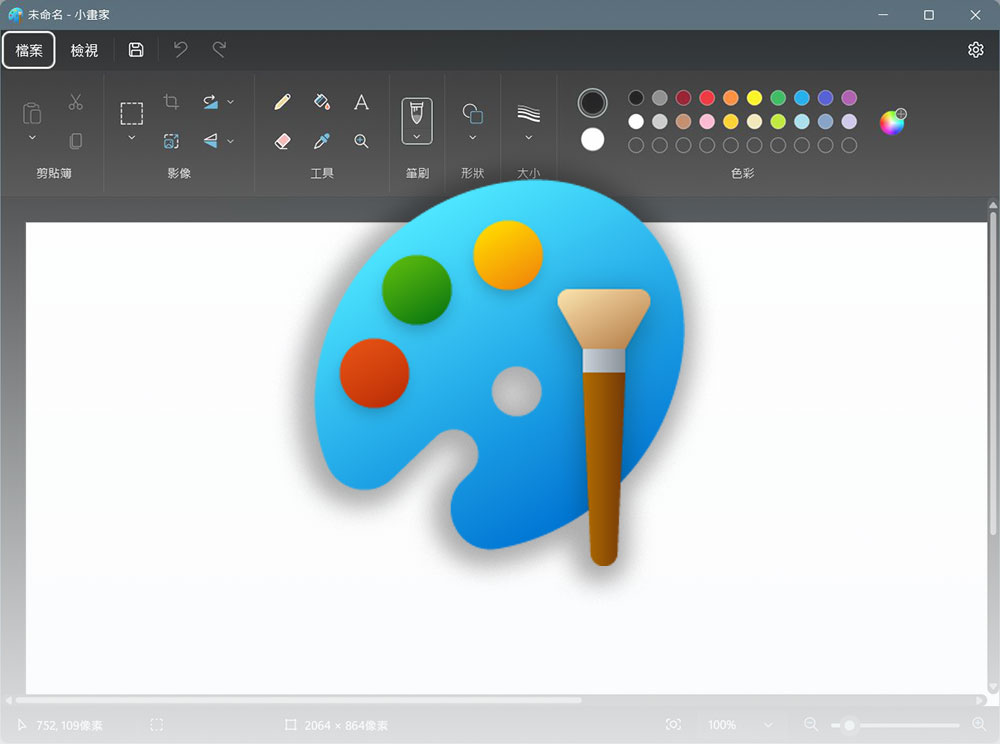Select the eraser tool

tap(283, 141)
